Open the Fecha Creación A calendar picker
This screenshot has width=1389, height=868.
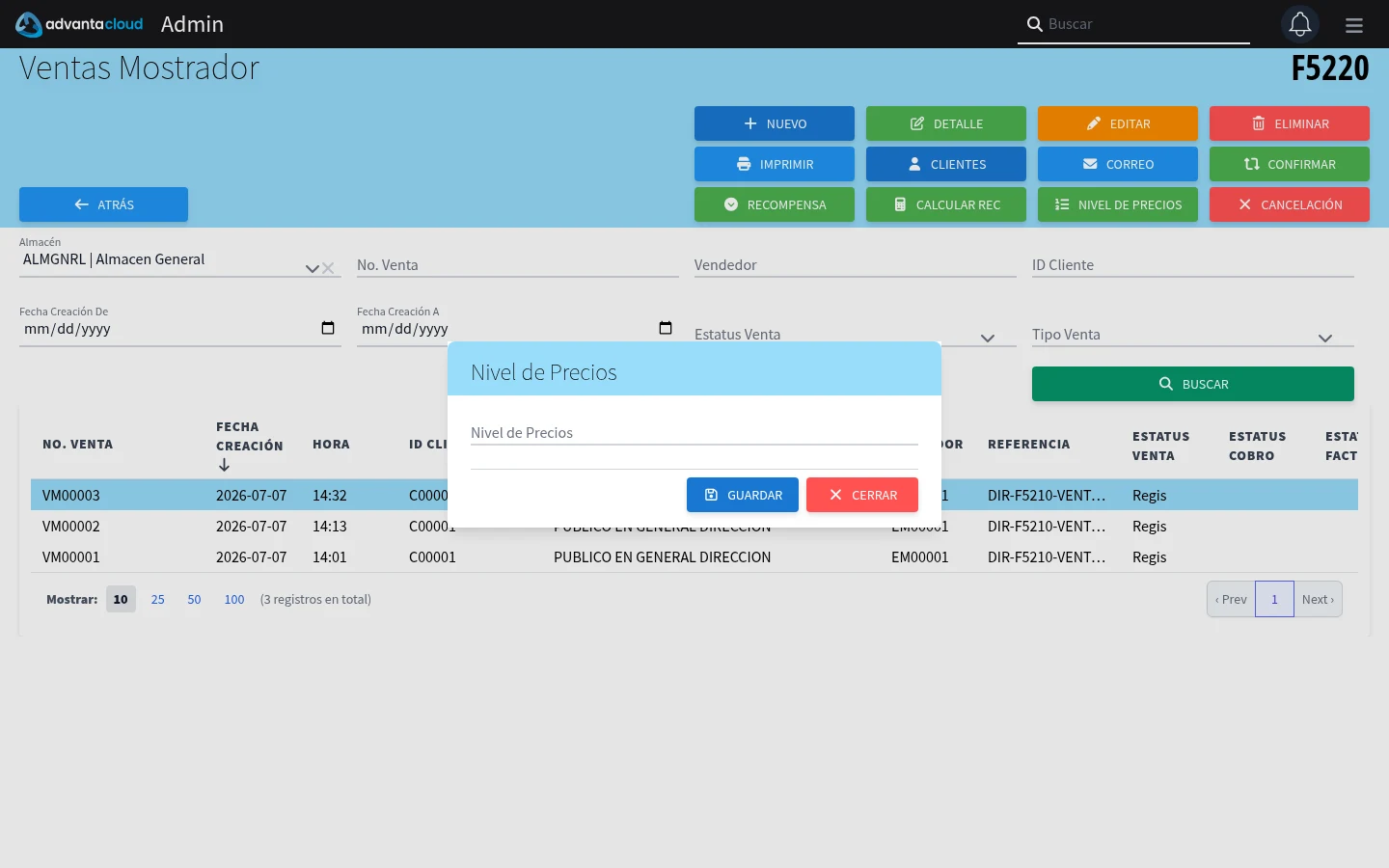point(666,328)
